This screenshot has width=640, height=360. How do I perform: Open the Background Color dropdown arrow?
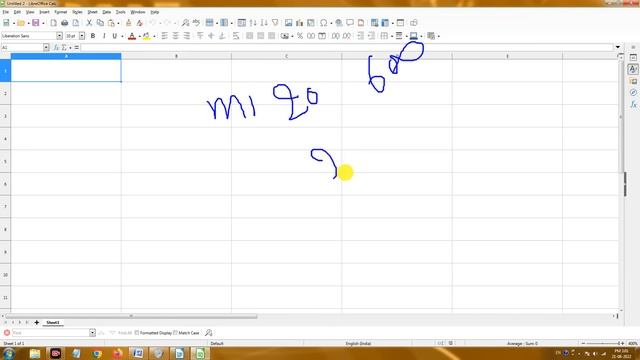pos(154,36)
